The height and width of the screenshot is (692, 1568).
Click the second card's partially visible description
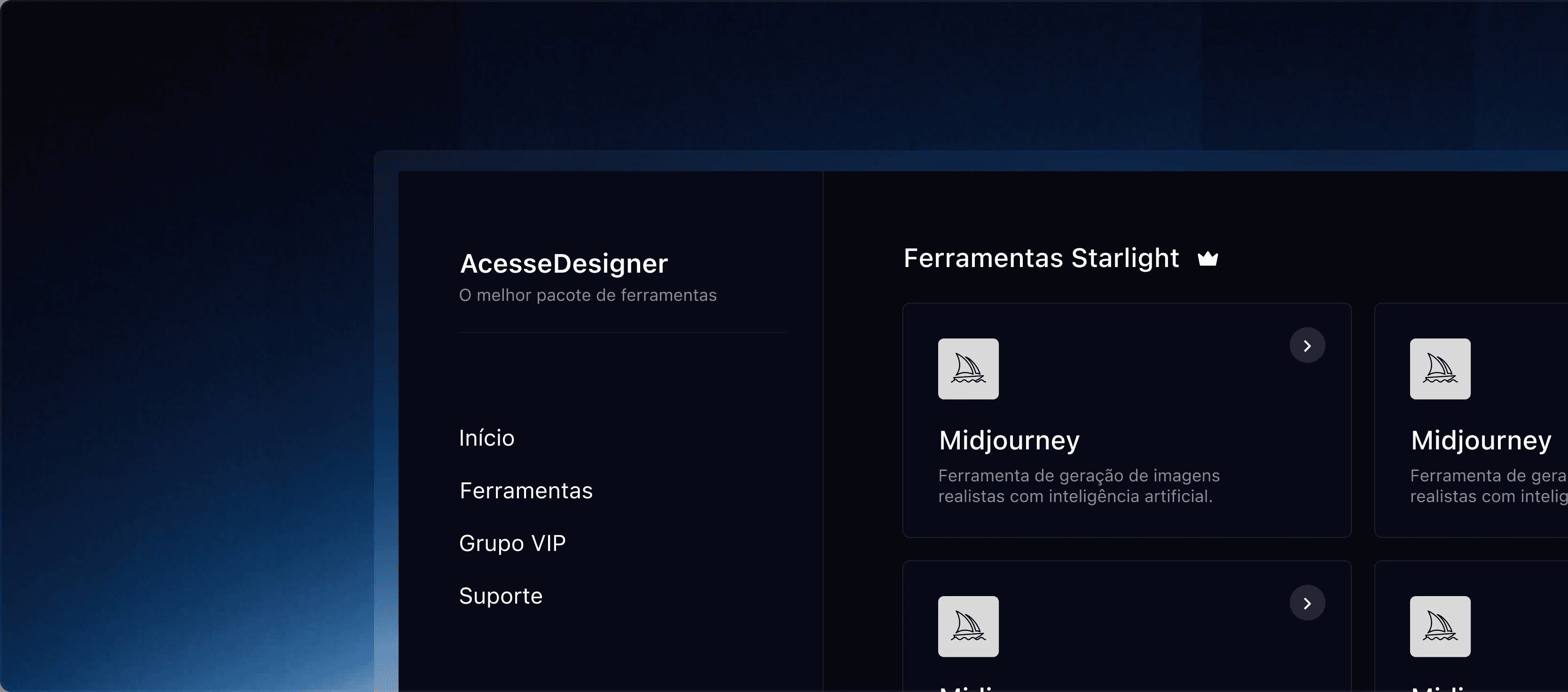[x=1488, y=486]
